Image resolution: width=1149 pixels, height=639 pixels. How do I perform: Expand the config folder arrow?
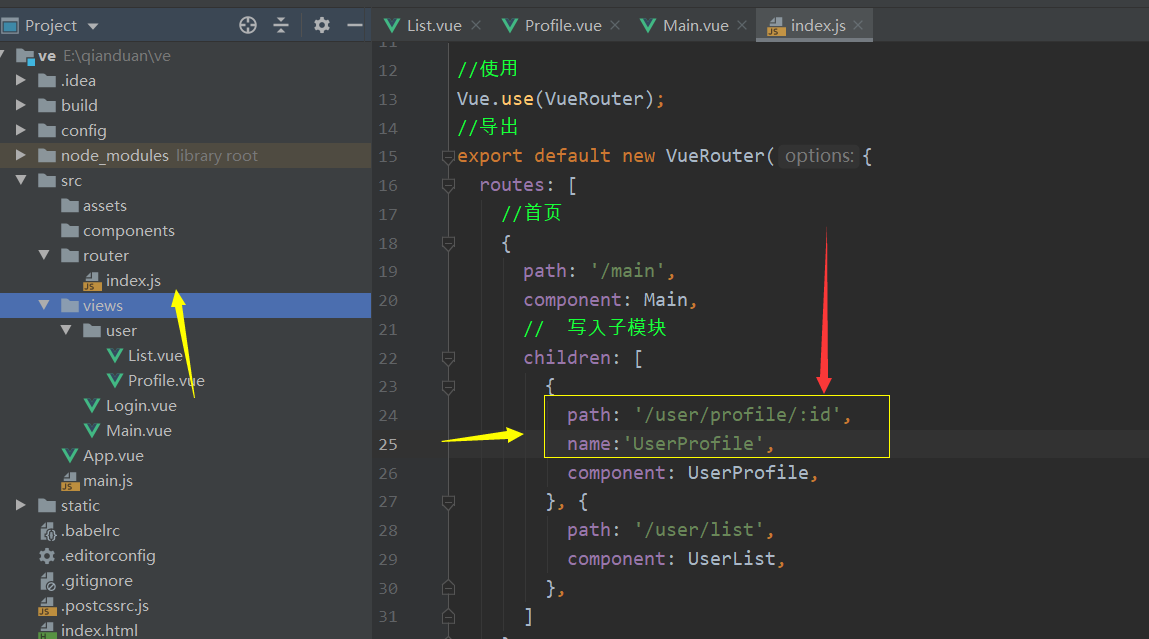[21, 130]
